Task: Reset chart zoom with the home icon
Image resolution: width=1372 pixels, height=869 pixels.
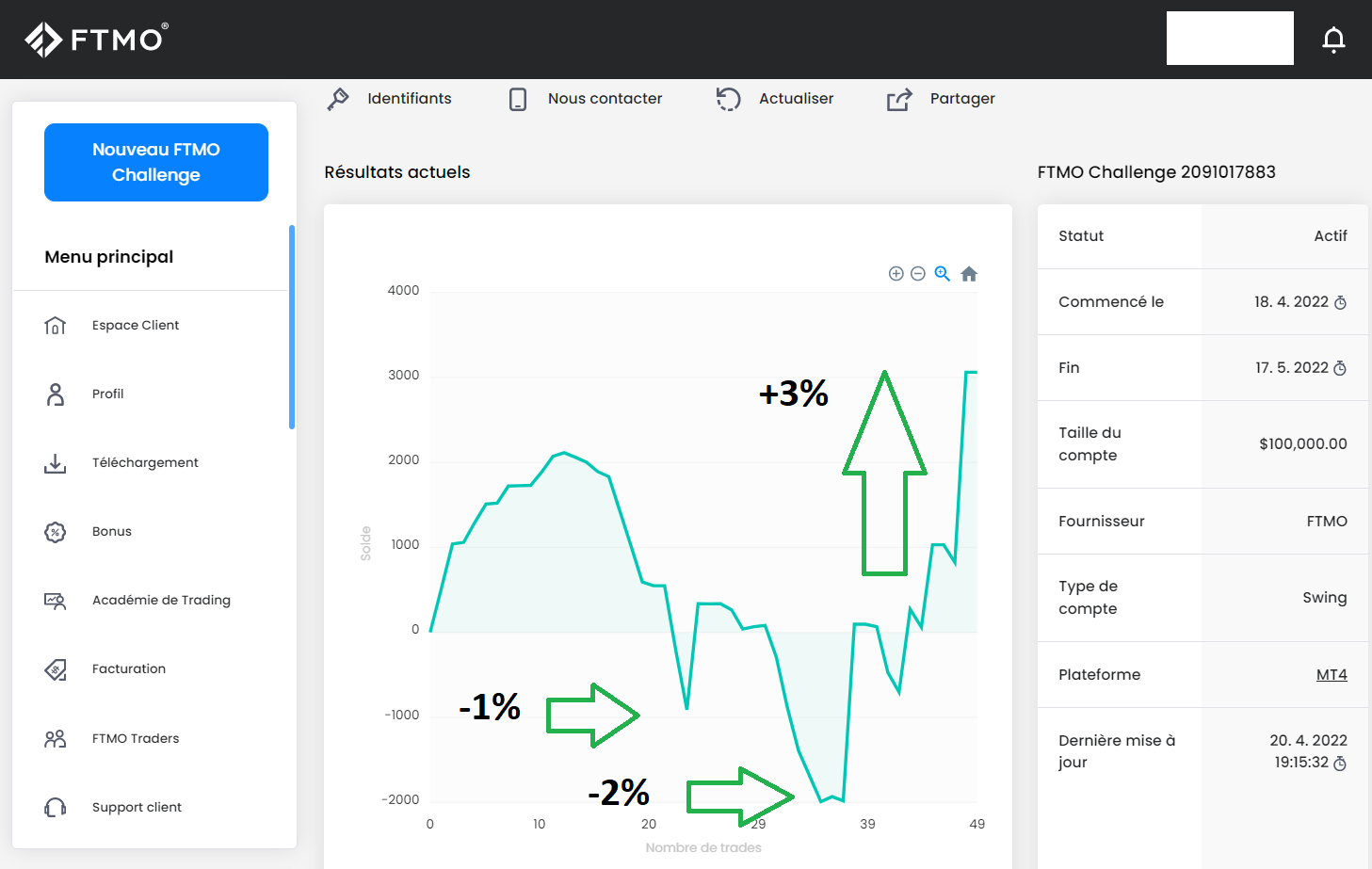Action: tap(969, 274)
